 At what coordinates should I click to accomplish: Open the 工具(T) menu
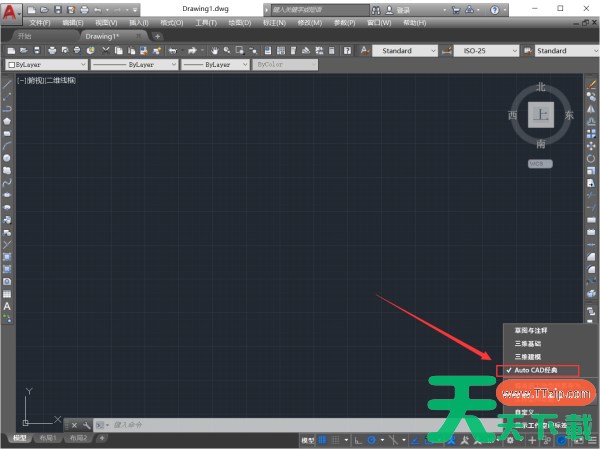coord(206,23)
